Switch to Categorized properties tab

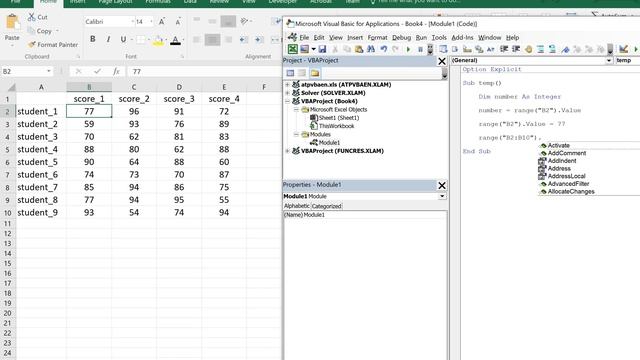pos(326,206)
